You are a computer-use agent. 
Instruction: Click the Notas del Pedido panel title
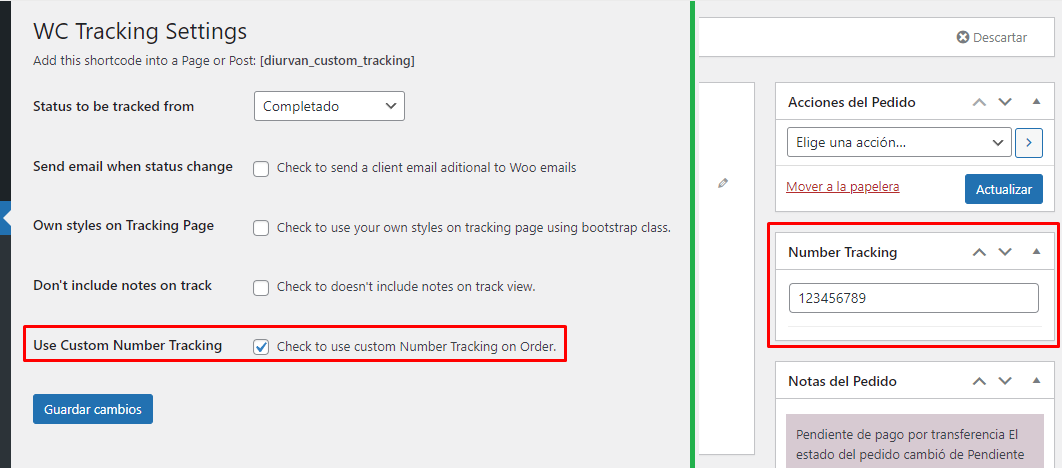[x=843, y=381]
